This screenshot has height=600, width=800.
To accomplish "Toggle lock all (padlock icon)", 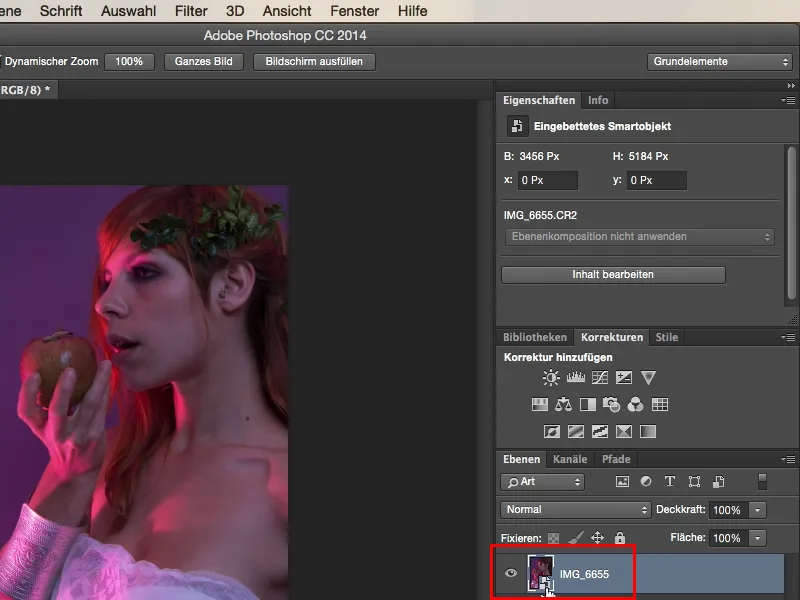I will [x=620, y=537].
